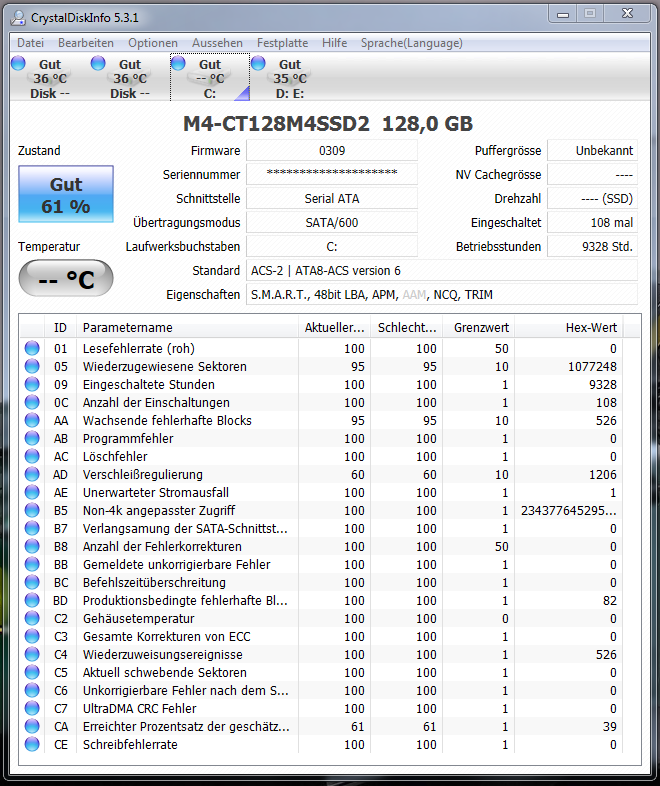
Task: Click status orb for Löschfehler
Action: point(32,456)
